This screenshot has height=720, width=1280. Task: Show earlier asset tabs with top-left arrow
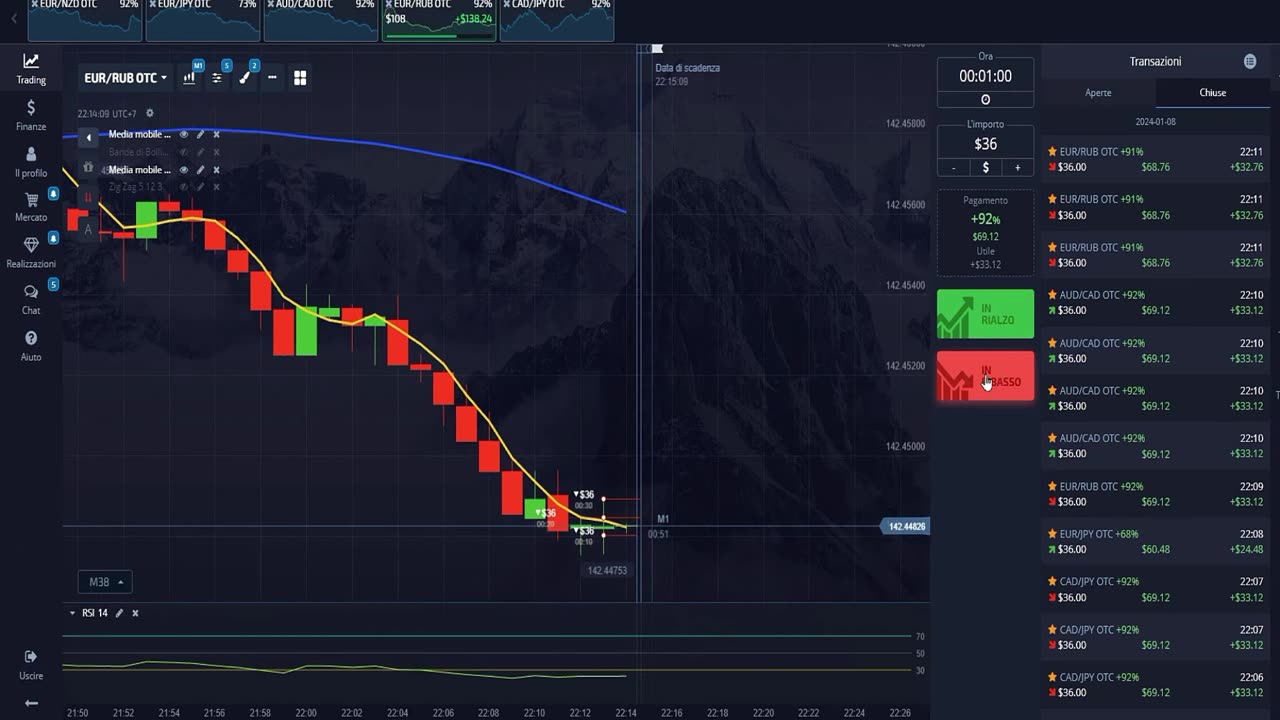pyautogui.click(x=13, y=19)
